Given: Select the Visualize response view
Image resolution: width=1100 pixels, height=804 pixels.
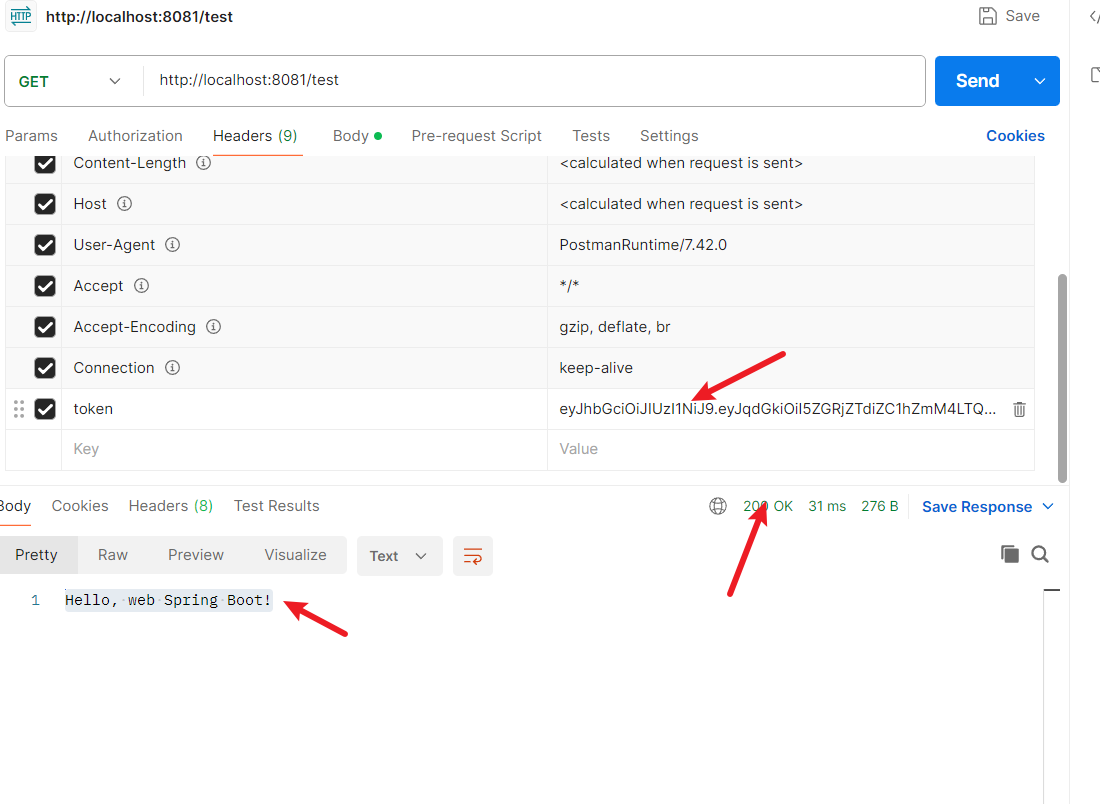Looking at the screenshot, I should pyautogui.click(x=295, y=555).
